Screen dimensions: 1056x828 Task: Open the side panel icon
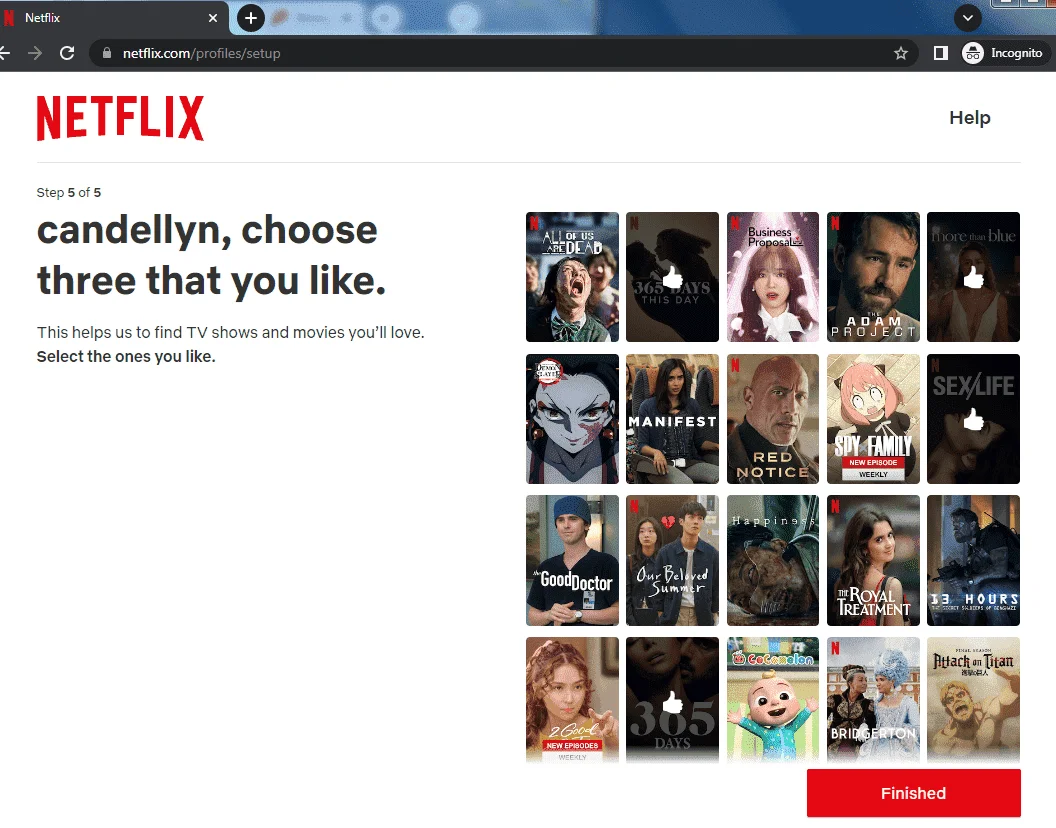tap(941, 53)
